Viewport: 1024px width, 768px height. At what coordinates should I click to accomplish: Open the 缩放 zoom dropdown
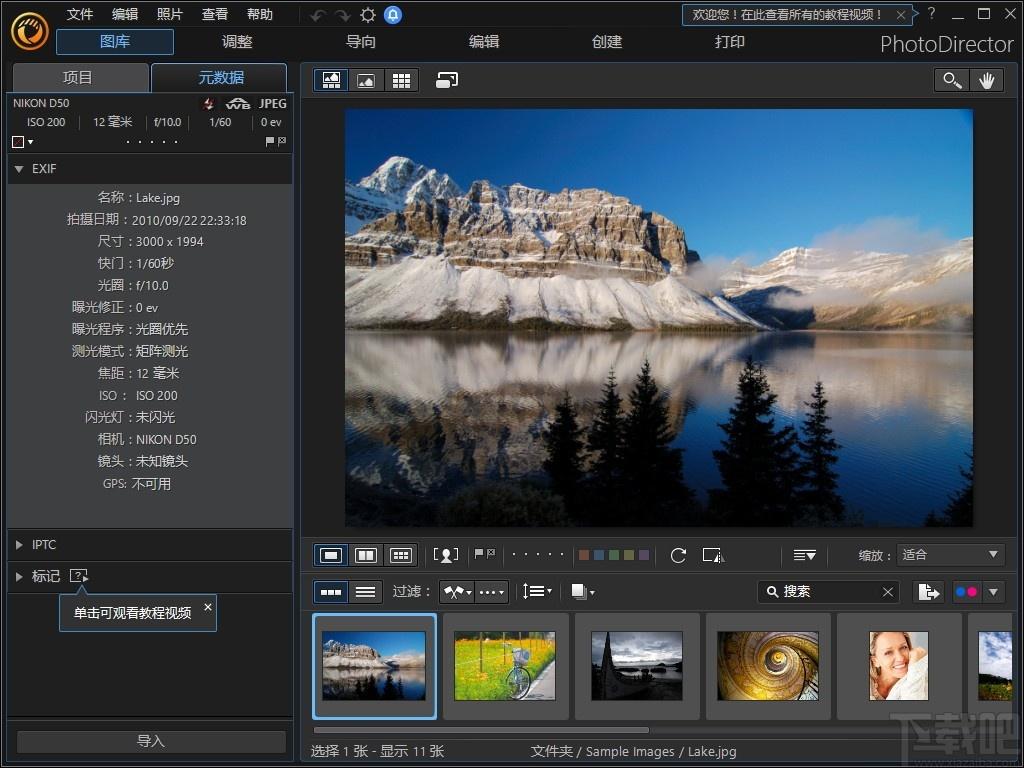[950, 555]
